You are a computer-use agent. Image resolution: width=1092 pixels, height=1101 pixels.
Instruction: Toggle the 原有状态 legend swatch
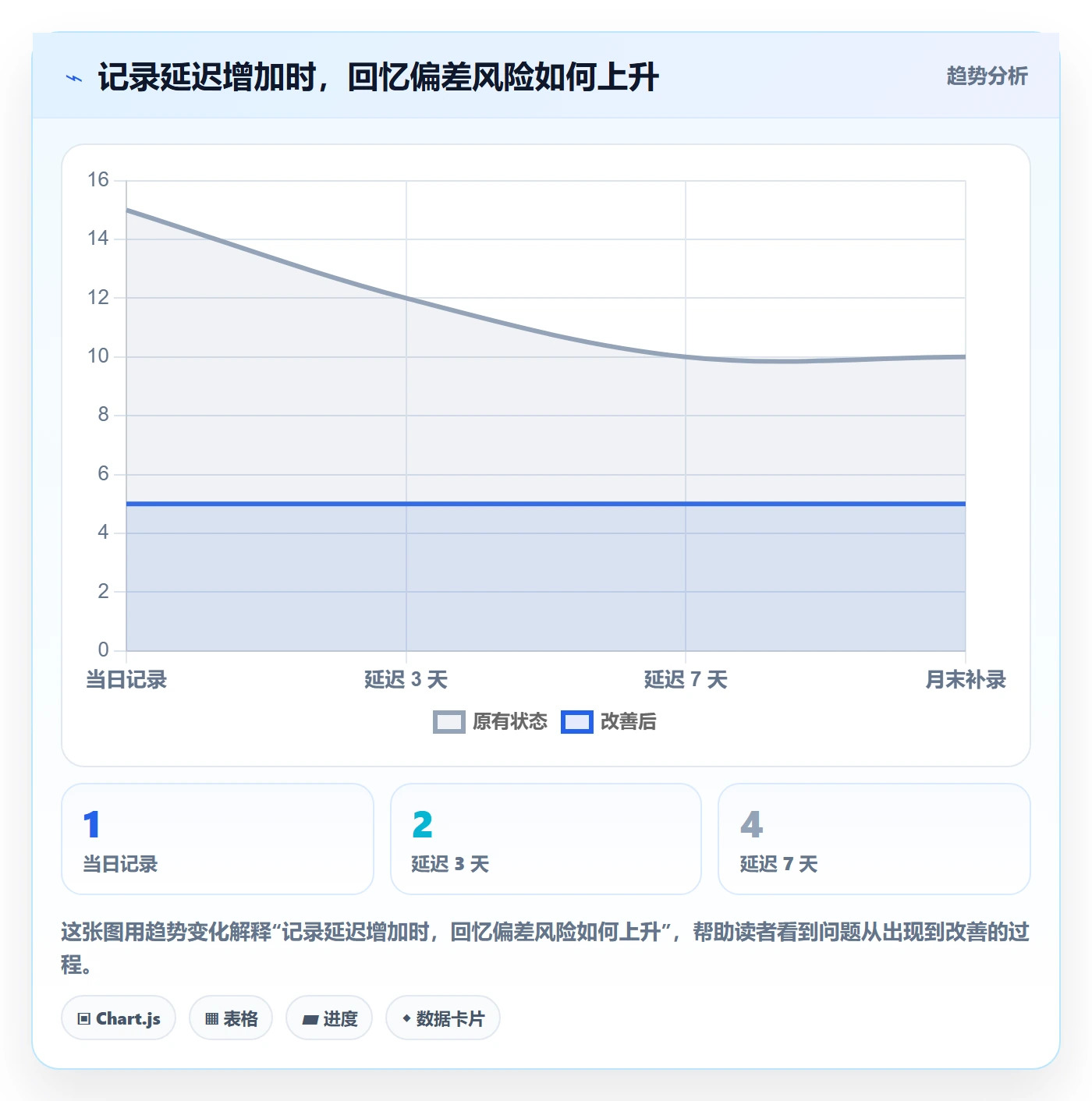[449, 722]
